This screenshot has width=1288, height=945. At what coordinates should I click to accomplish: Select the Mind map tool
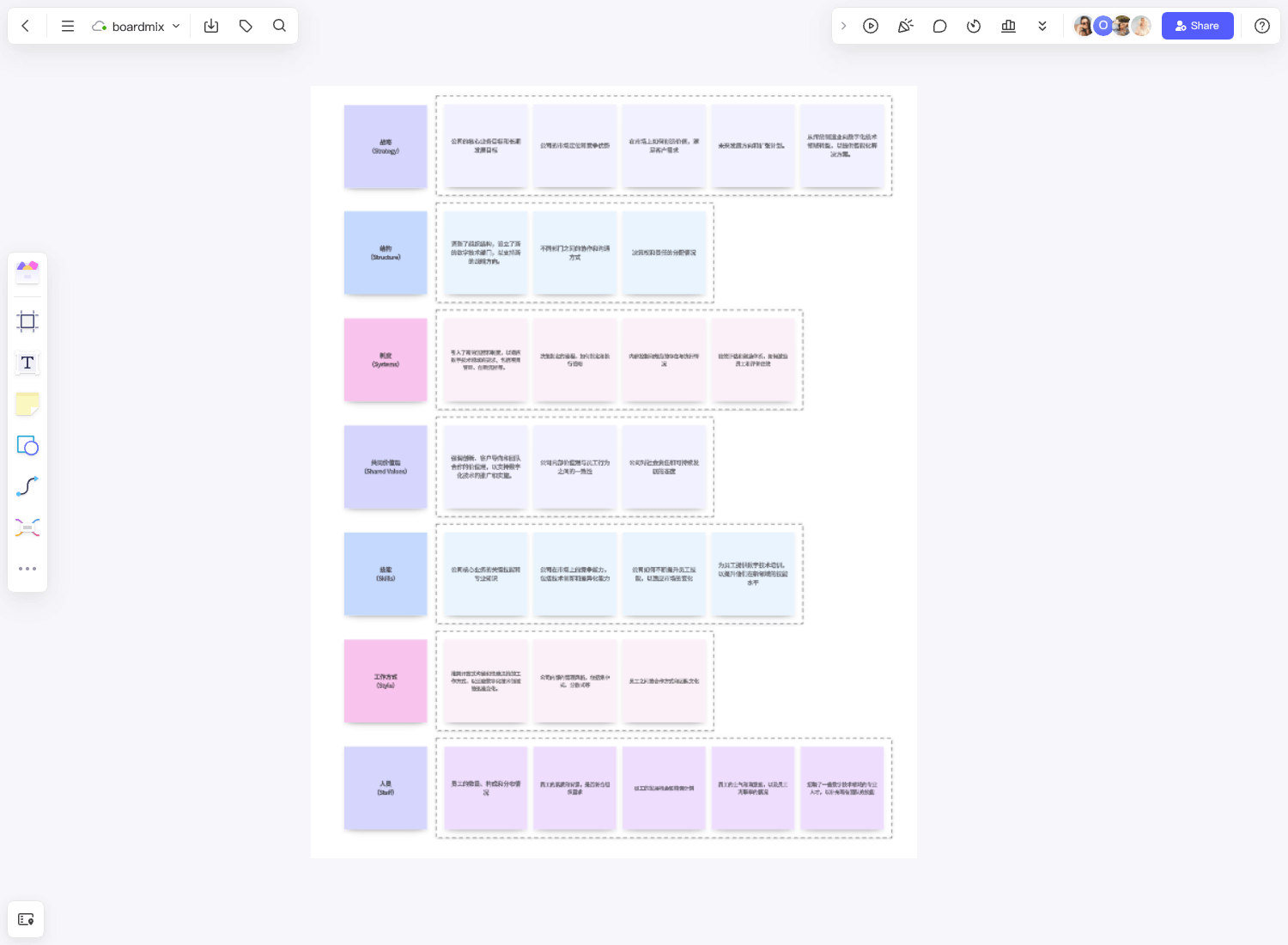click(27, 527)
